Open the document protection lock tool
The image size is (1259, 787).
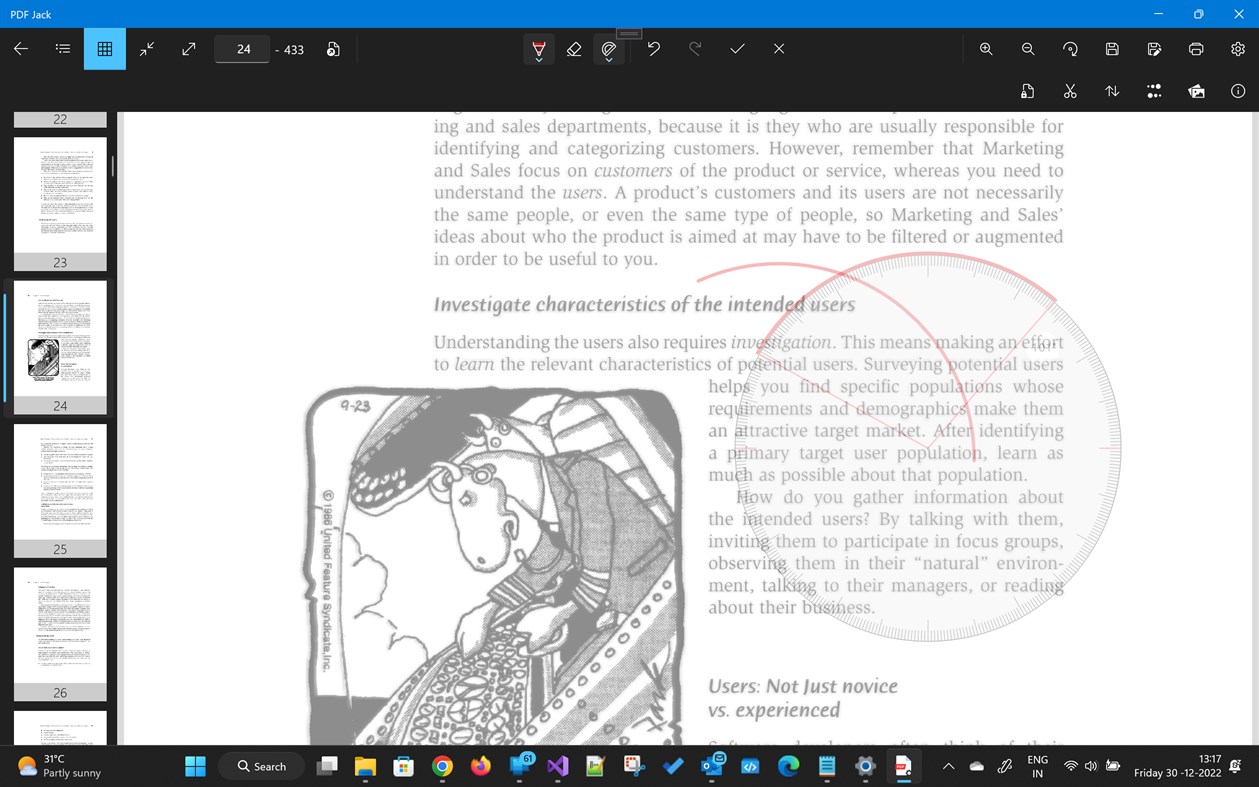pyautogui.click(x=1027, y=91)
